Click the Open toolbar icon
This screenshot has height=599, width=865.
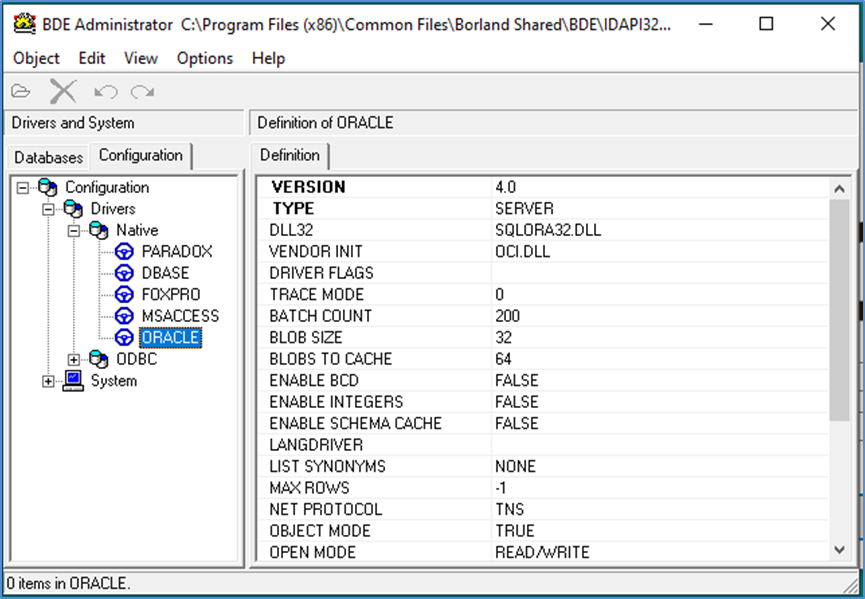pyautogui.click(x=21, y=91)
